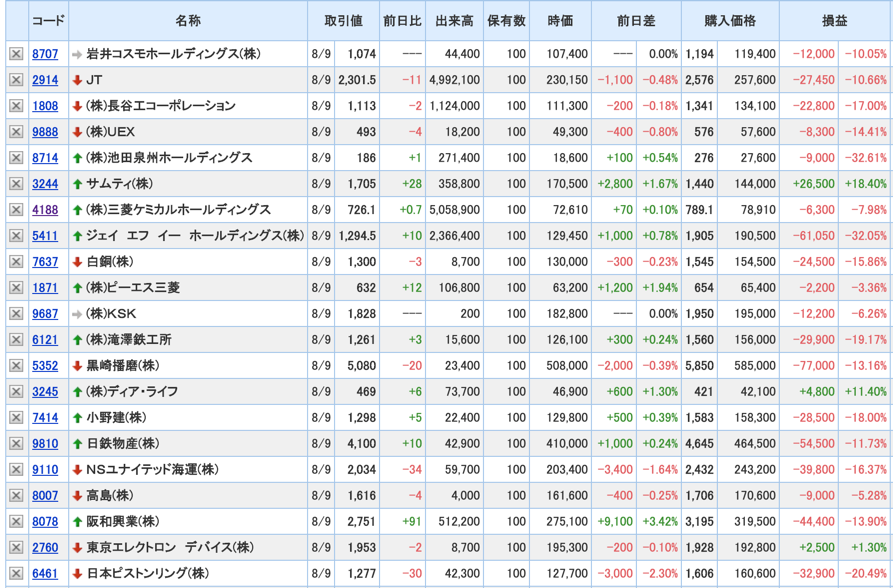Open the 5352 code link
Screen dimensions: 893x588
coord(45,366)
